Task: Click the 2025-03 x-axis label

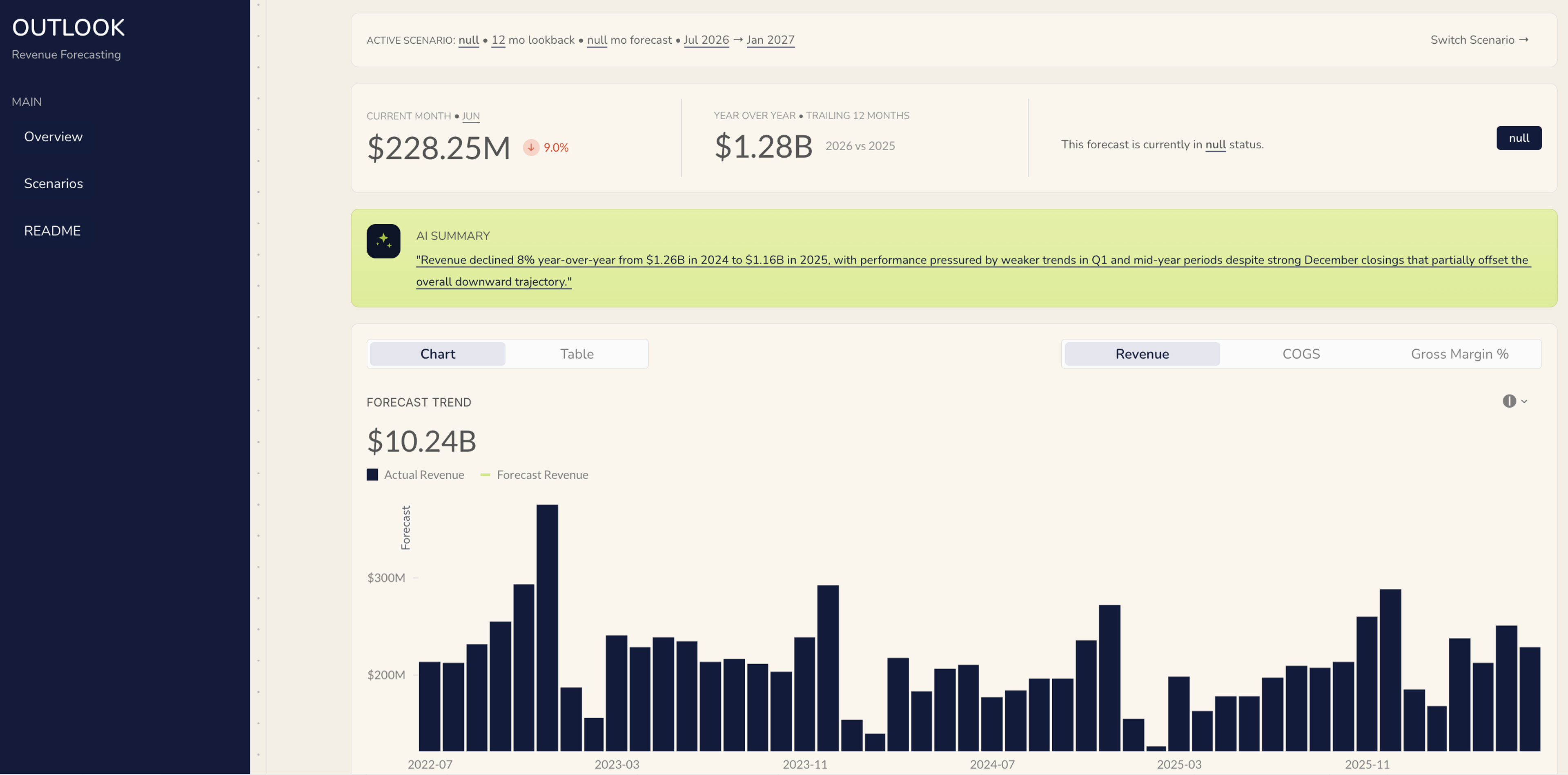Action: [x=1179, y=765]
